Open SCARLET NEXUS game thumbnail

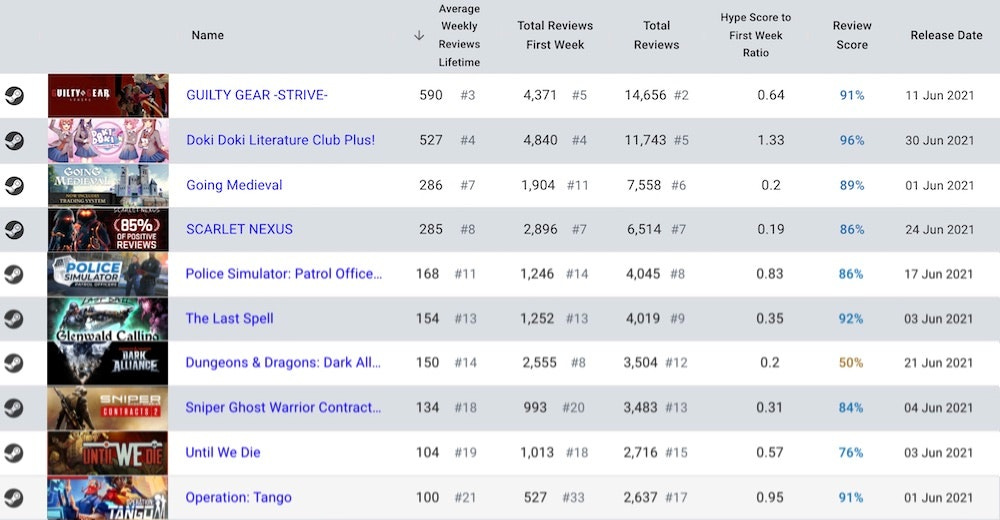click(108, 230)
